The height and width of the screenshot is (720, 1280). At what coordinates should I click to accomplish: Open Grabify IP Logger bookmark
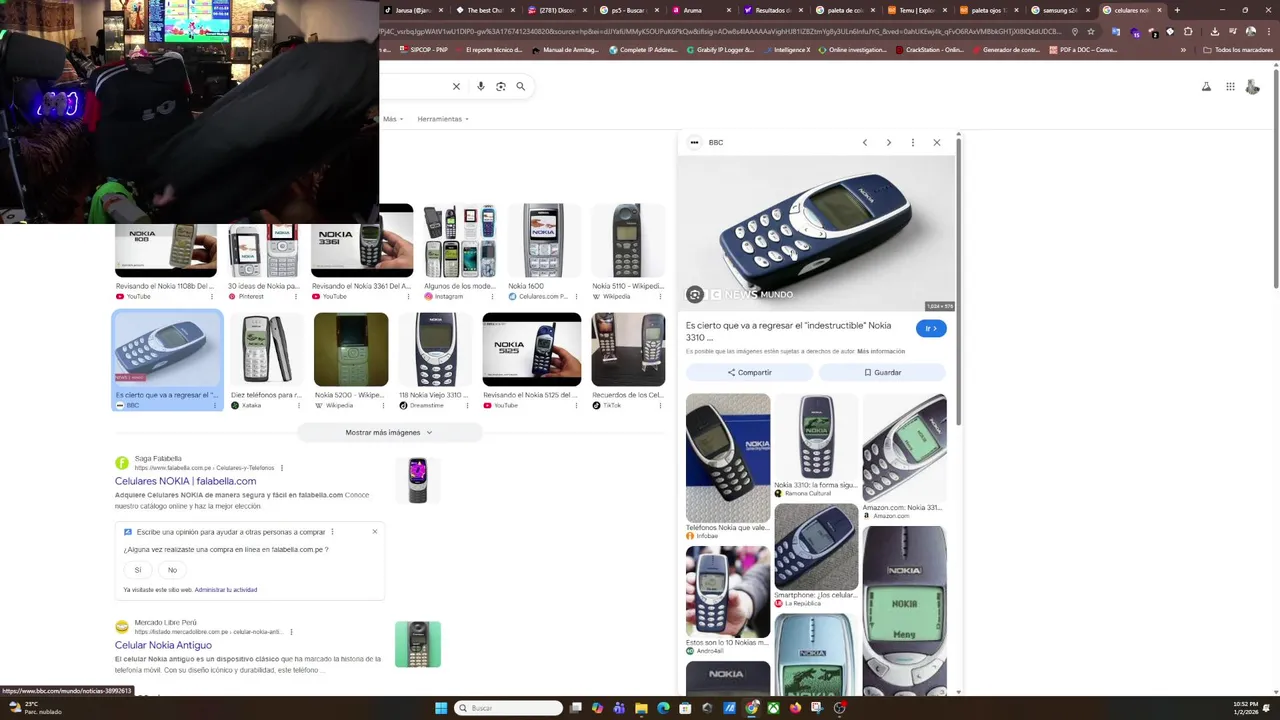click(x=720, y=50)
